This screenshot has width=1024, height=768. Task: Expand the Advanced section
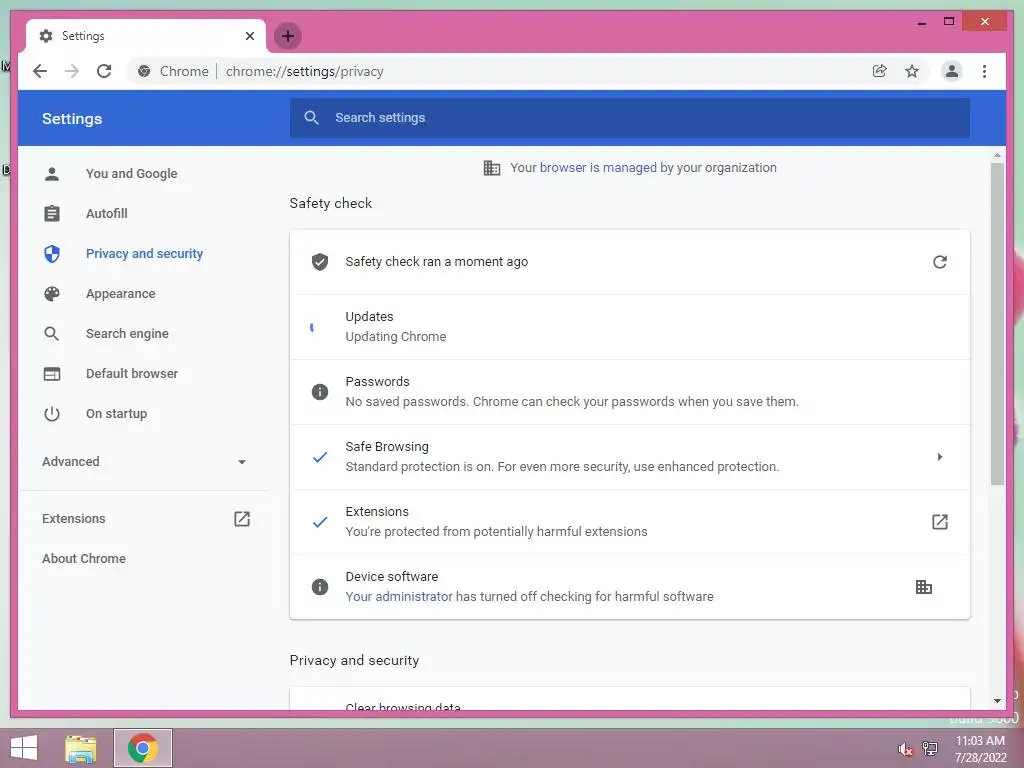144,462
